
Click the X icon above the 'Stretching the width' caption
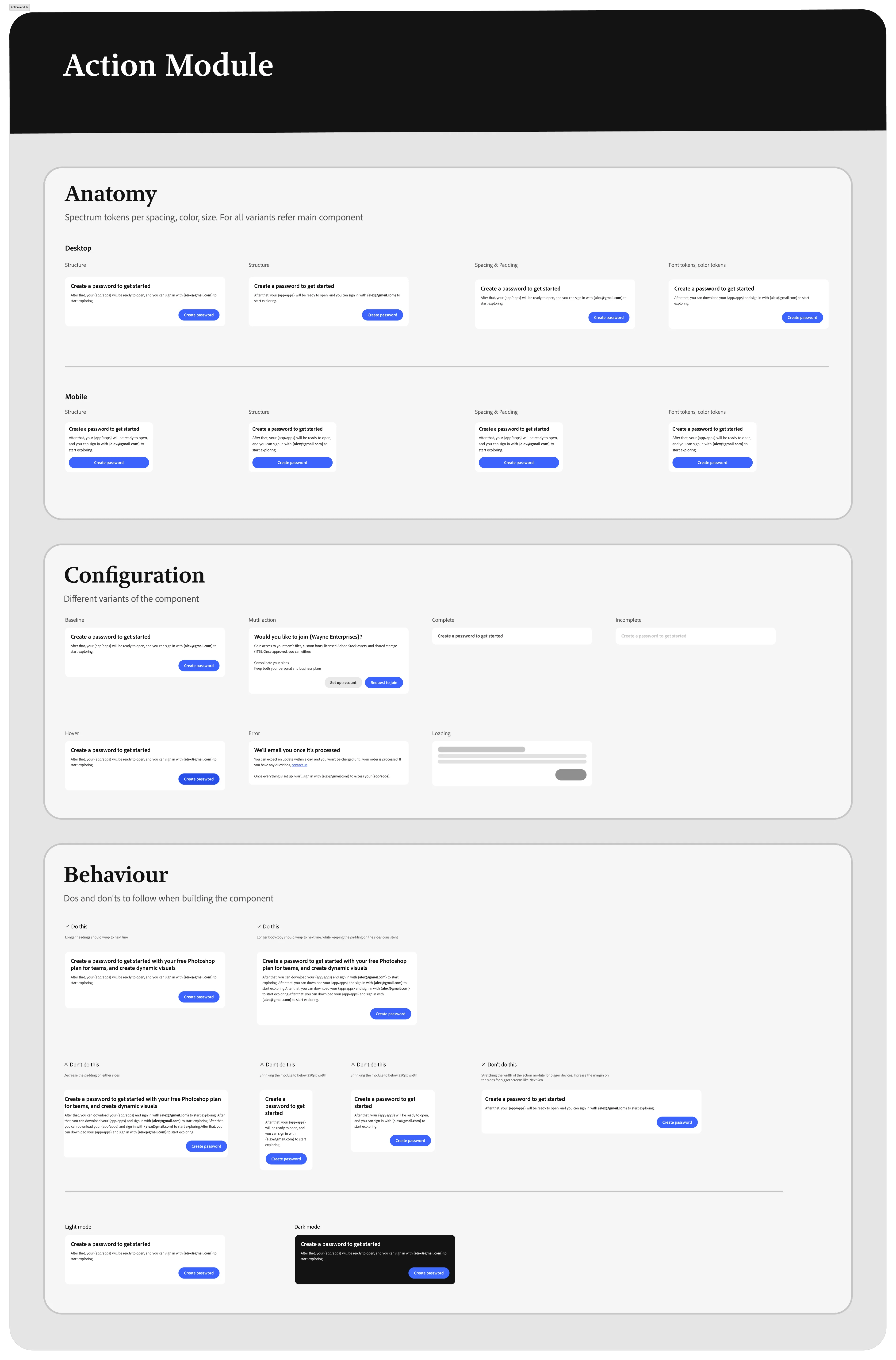(483, 1064)
